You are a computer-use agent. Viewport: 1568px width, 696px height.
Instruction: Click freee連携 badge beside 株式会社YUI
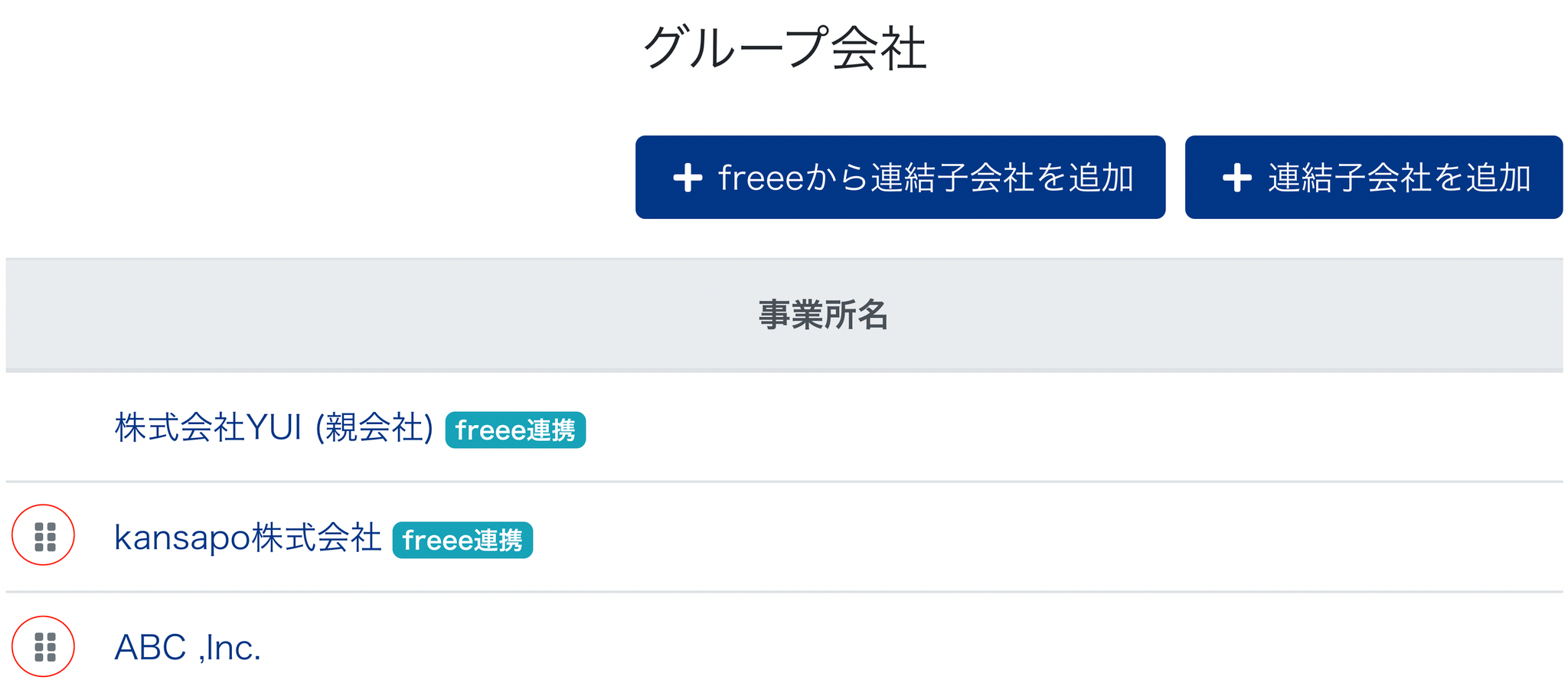[x=515, y=430]
